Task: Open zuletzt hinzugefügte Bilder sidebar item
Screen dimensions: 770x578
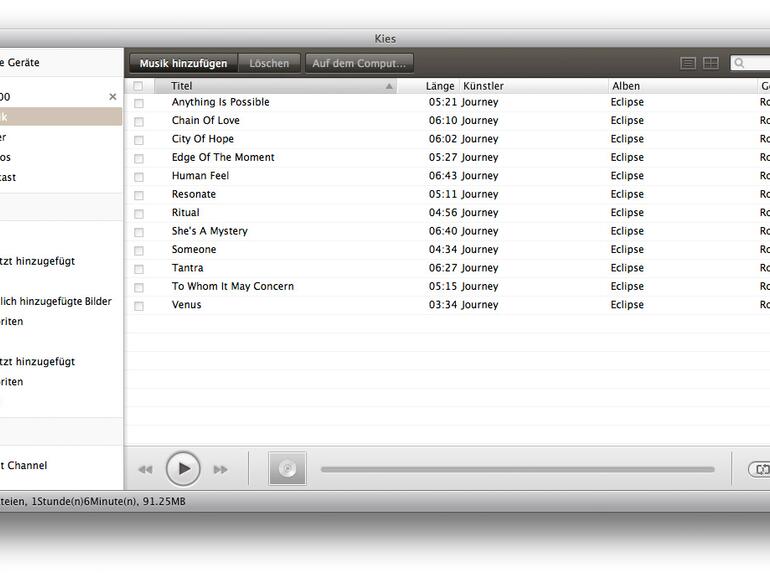Action: pos(56,301)
